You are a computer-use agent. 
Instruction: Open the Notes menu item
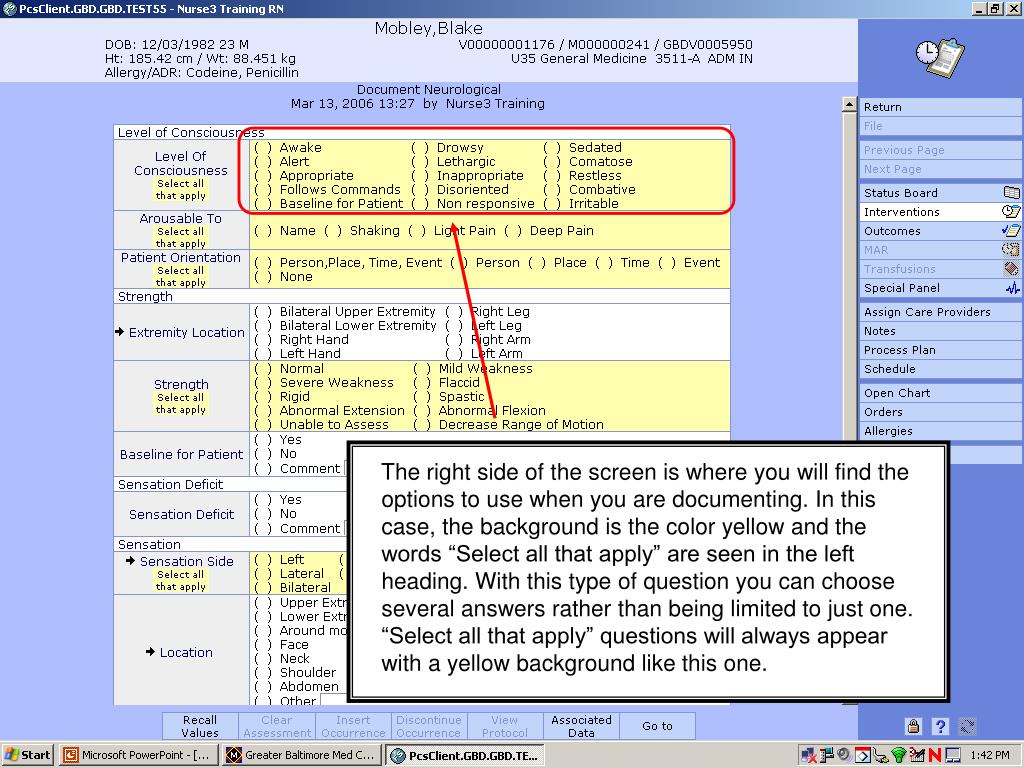click(x=939, y=331)
